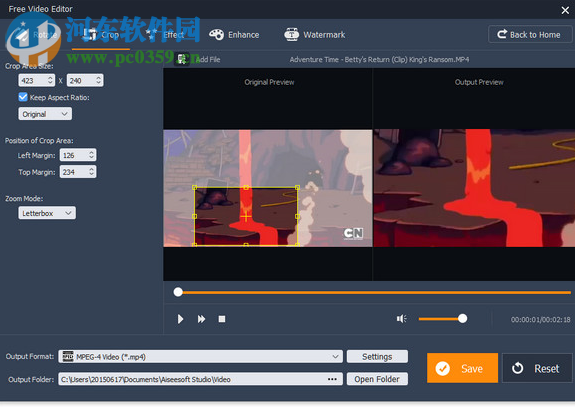The image size is (575, 407).
Task: Click the Top Margin stepper arrows
Action: click(92, 172)
